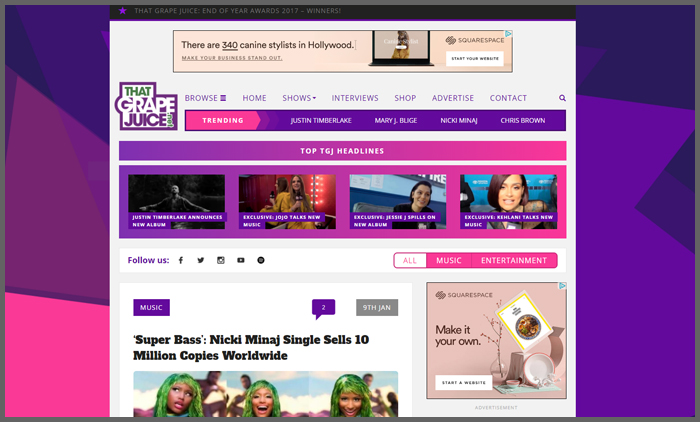Filter posts by Music
The image size is (700, 422).
point(449,260)
